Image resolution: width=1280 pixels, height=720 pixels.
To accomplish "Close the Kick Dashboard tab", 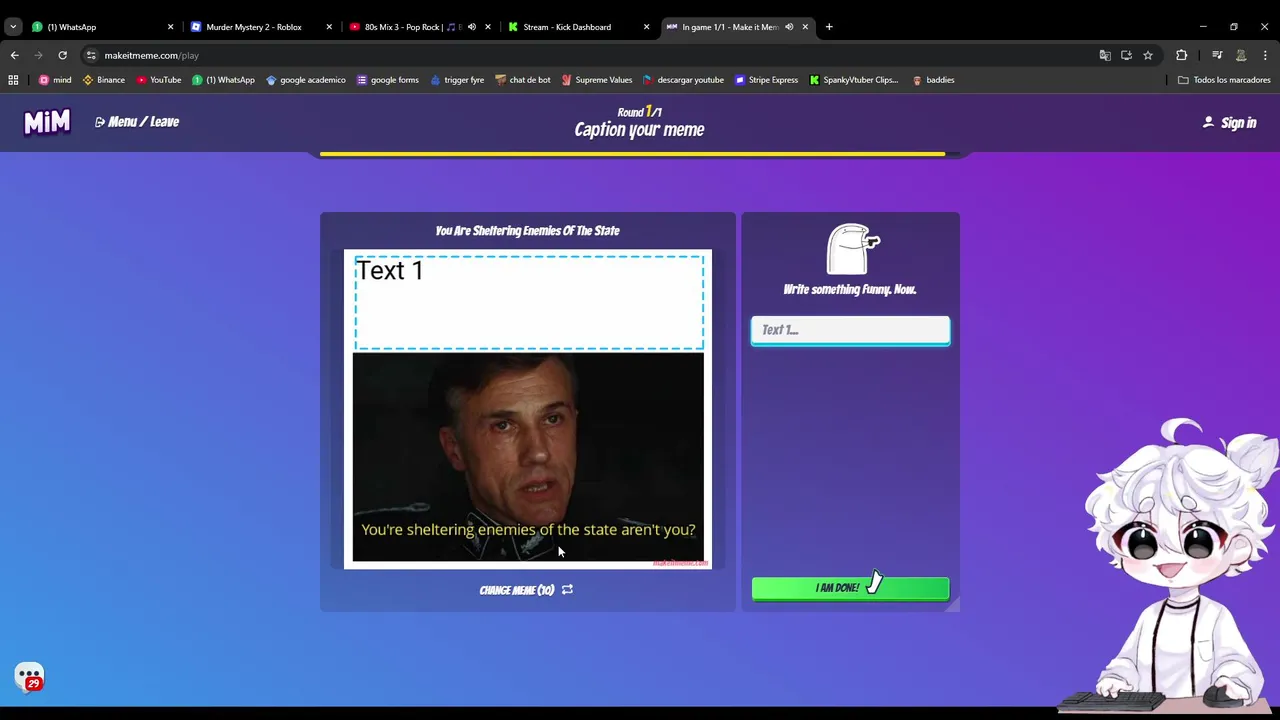I will (646, 27).
